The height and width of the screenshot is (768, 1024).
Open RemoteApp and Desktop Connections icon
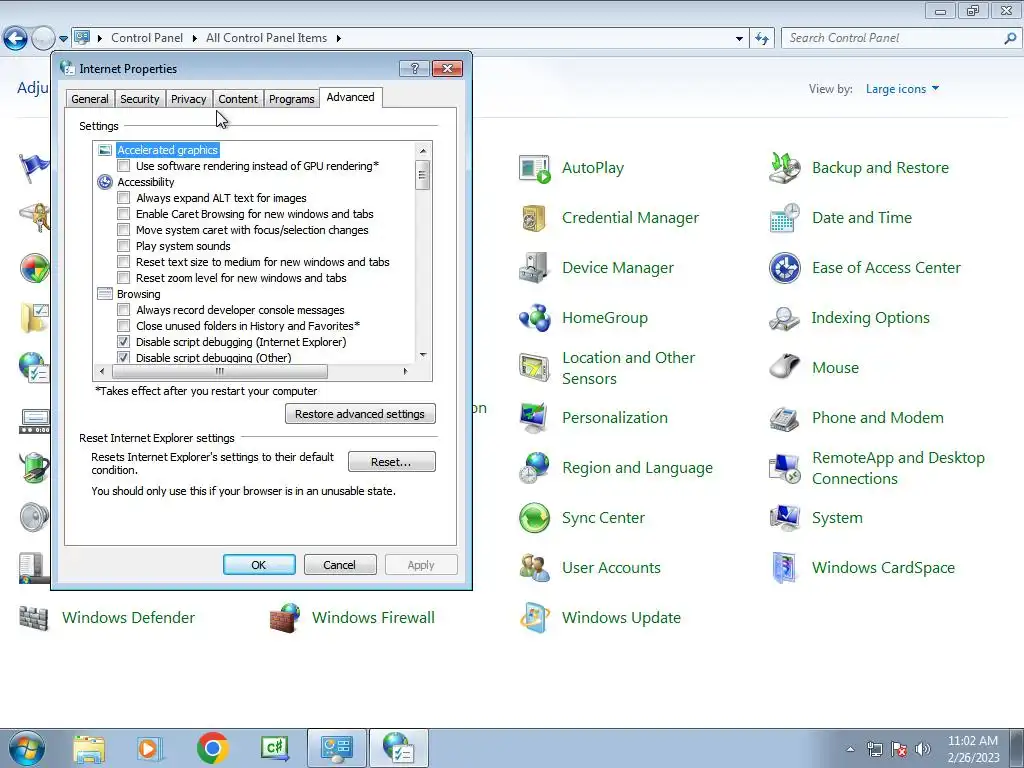[x=784, y=468]
